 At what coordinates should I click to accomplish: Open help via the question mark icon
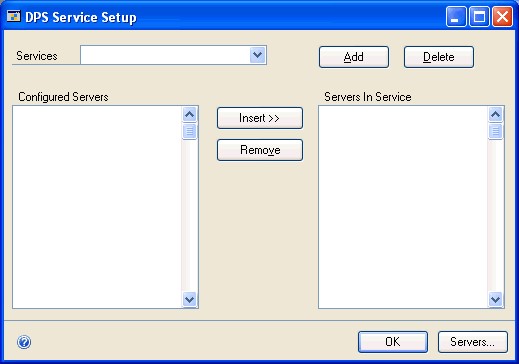pos(24,342)
